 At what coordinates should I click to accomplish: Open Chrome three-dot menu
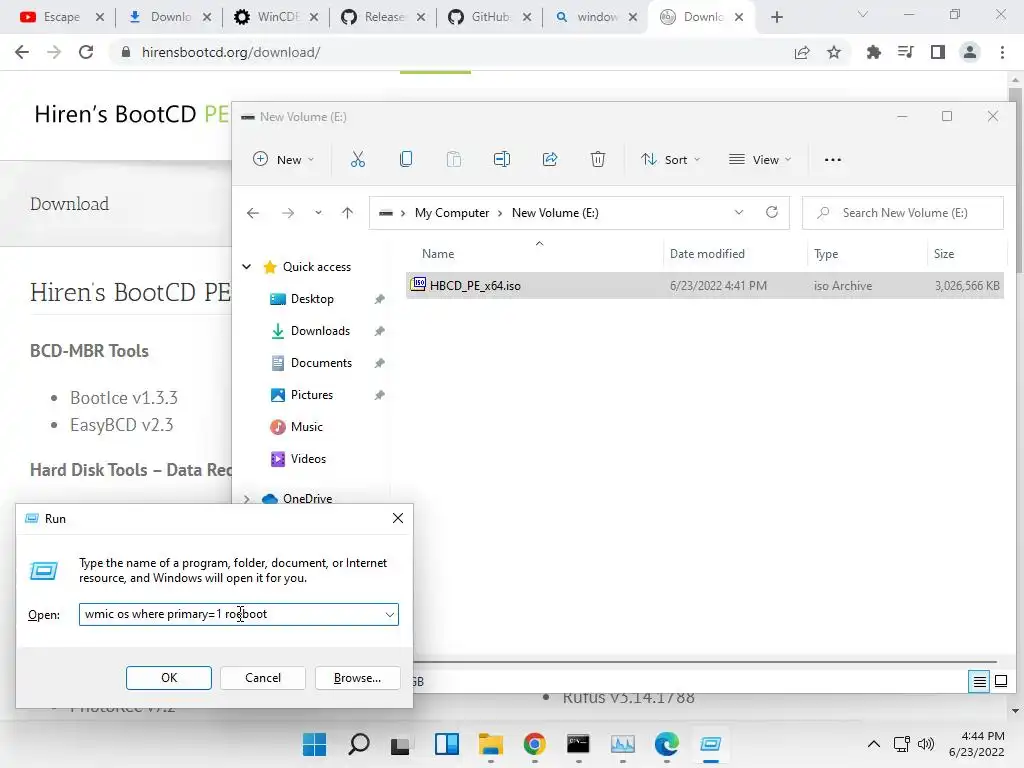point(1002,52)
